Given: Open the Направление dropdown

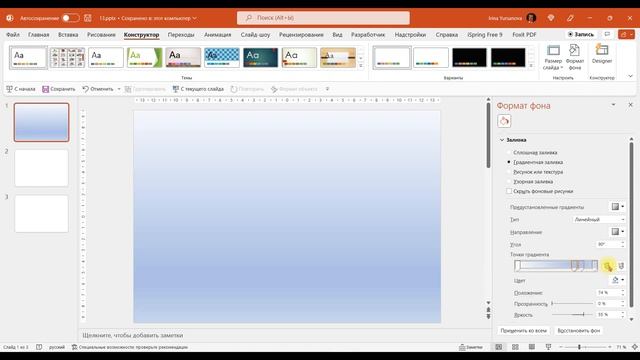Looking at the screenshot, I should 617,232.
